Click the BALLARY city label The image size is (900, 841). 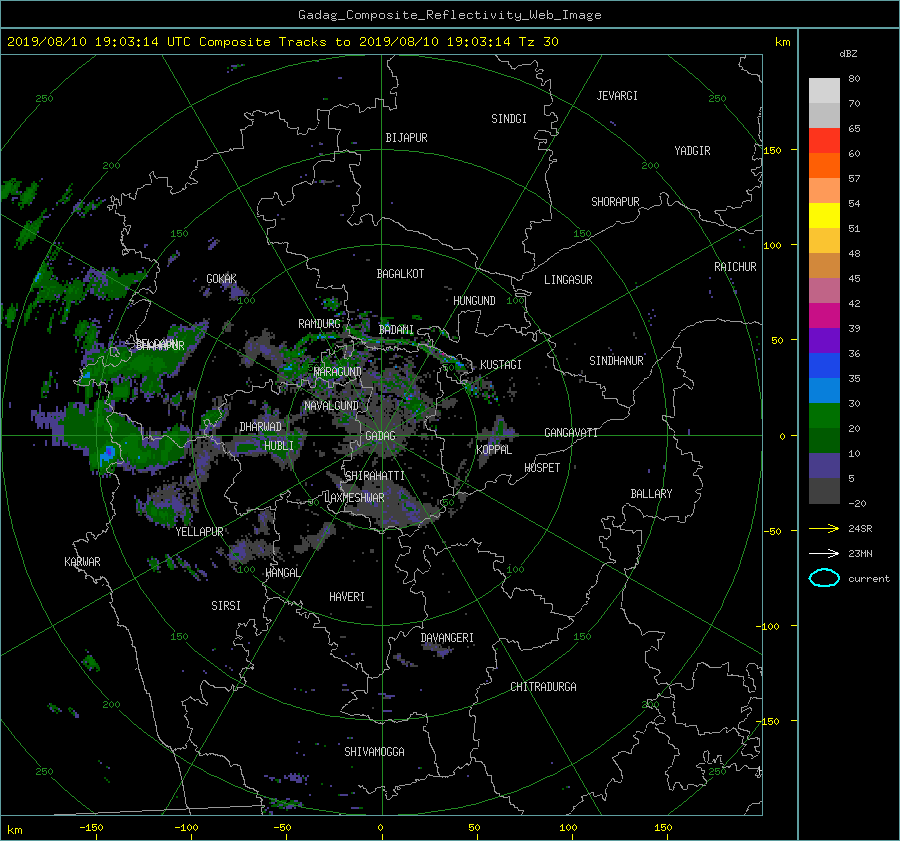click(x=651, y=494)
